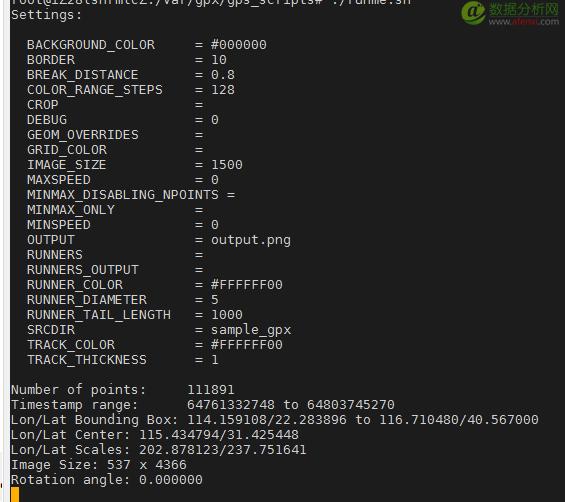Click the GEOM_OVERRIDES label
The image size is (565, 502).
(x=83, y=135)
